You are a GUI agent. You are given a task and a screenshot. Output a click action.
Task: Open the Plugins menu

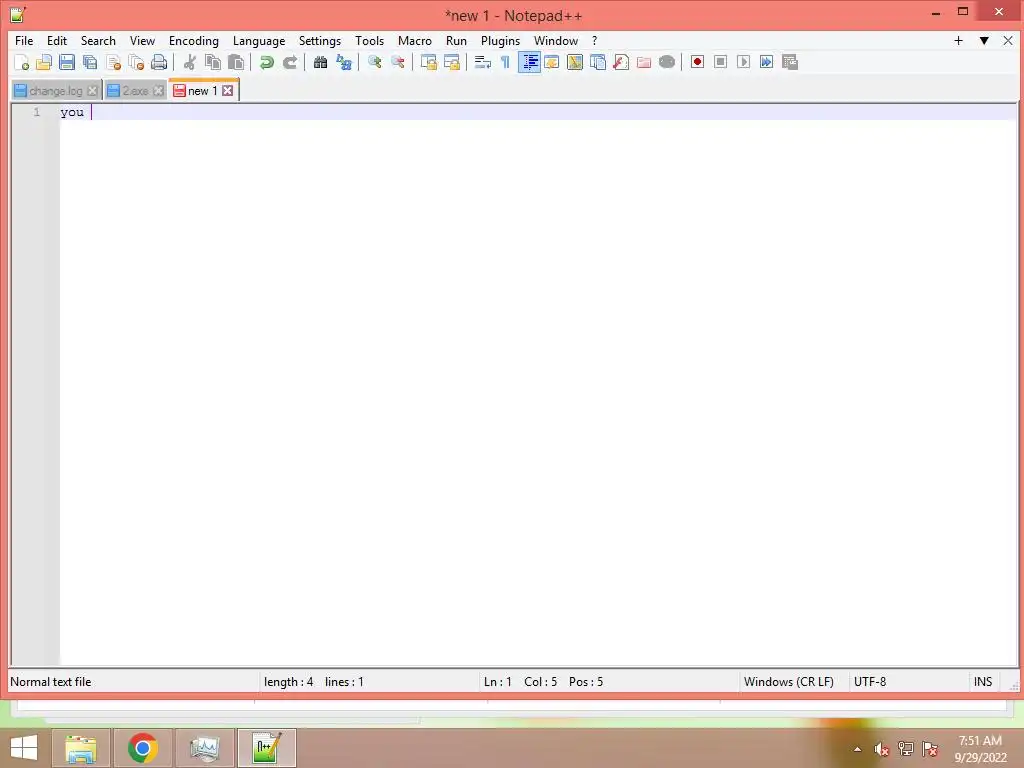(500, 40)
